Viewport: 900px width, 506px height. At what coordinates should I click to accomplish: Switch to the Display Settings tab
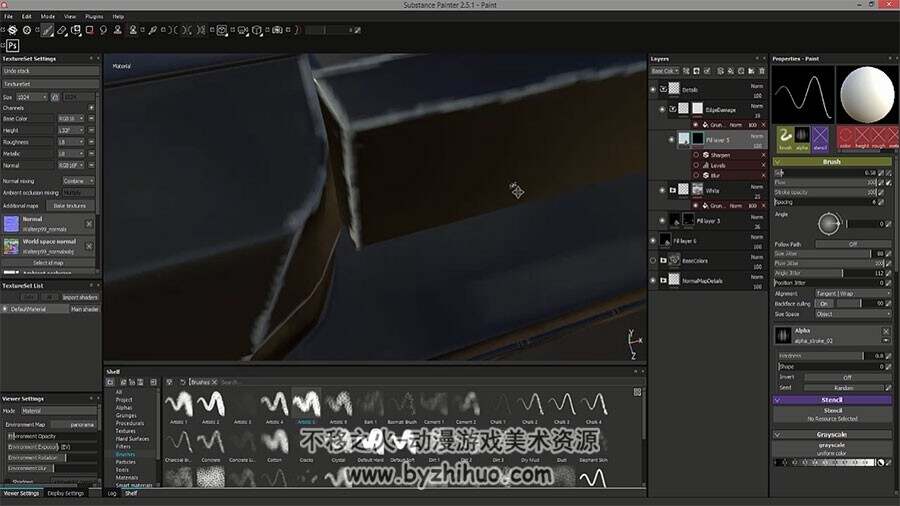(x=65, y=493)
